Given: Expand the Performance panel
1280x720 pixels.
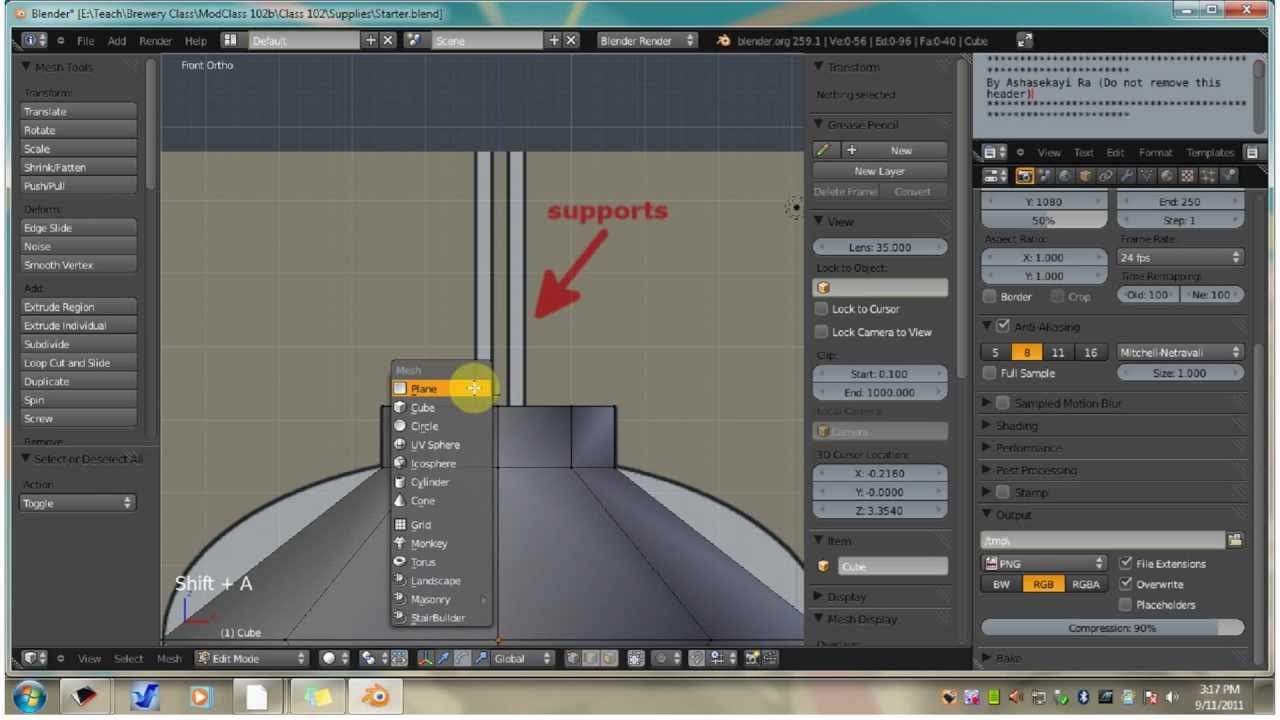Looking at the screenshot, I should [1028, 447].
